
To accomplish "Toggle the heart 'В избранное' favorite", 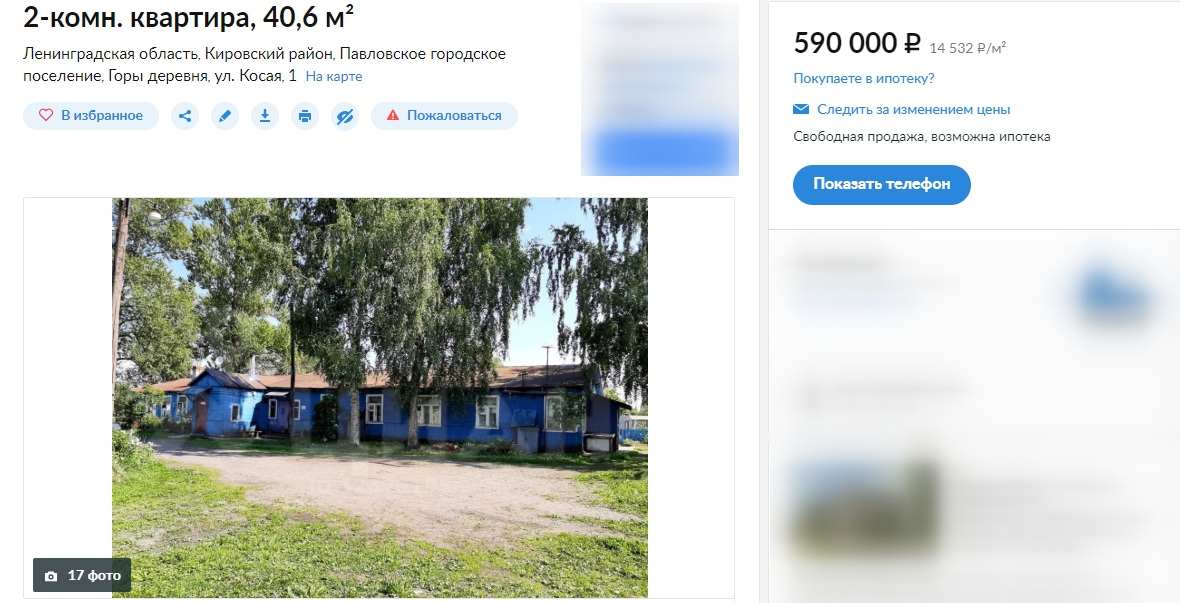I will click(91, 116).
